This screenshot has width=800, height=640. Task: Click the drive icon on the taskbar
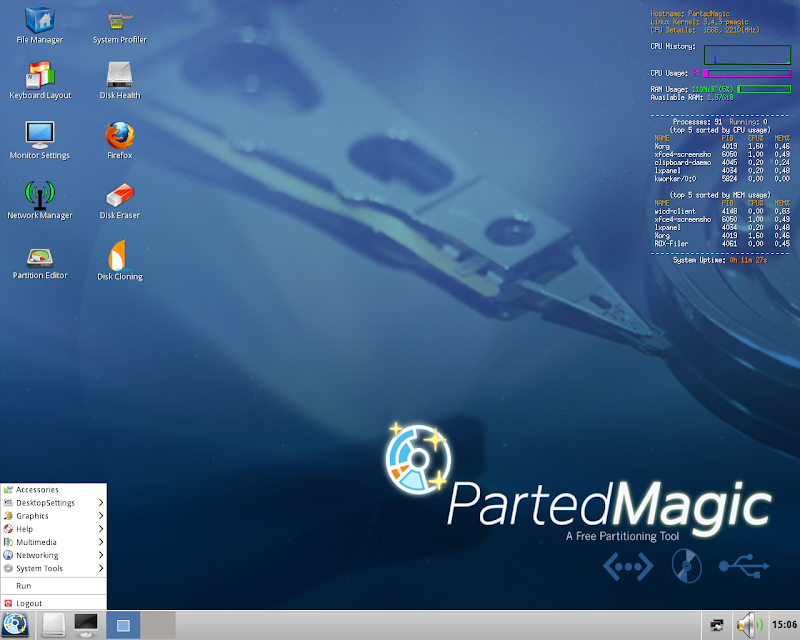click(53, 625)
